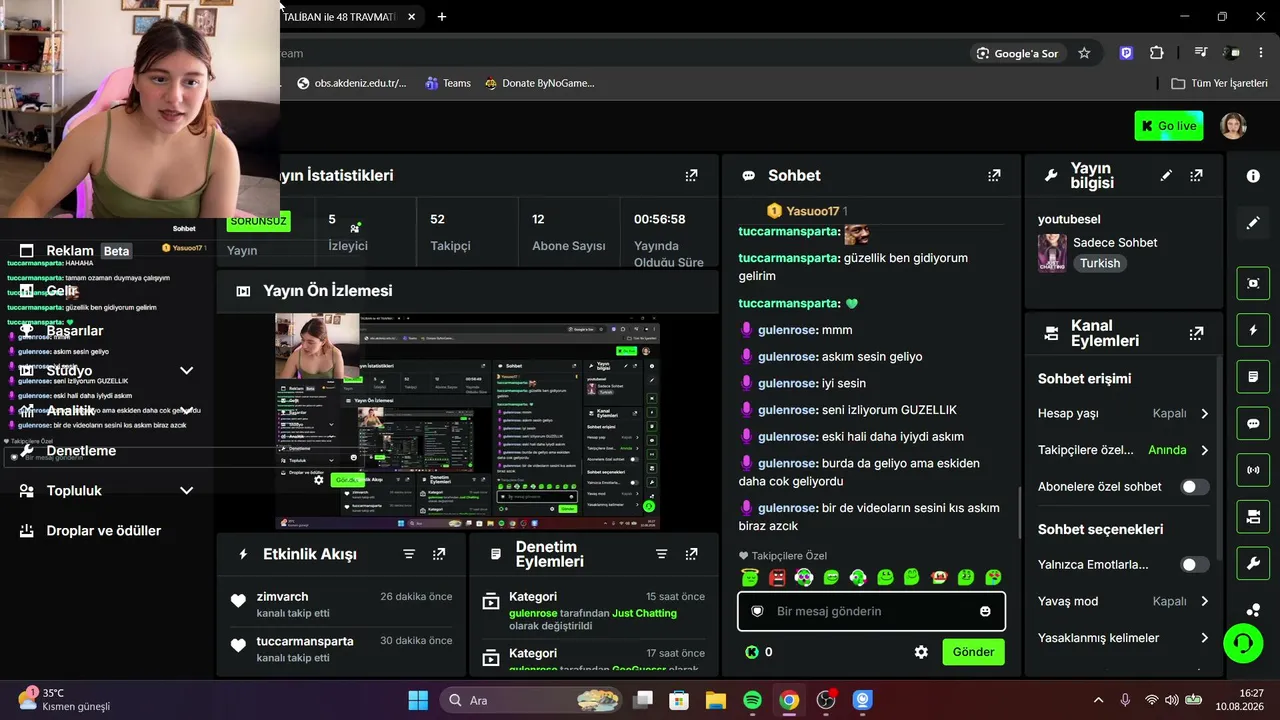The width and height of the screenshot is (1280, 720).
Task: Toggle Abonelere özel sohbet switch
Action: click(x=1195, y=487)
